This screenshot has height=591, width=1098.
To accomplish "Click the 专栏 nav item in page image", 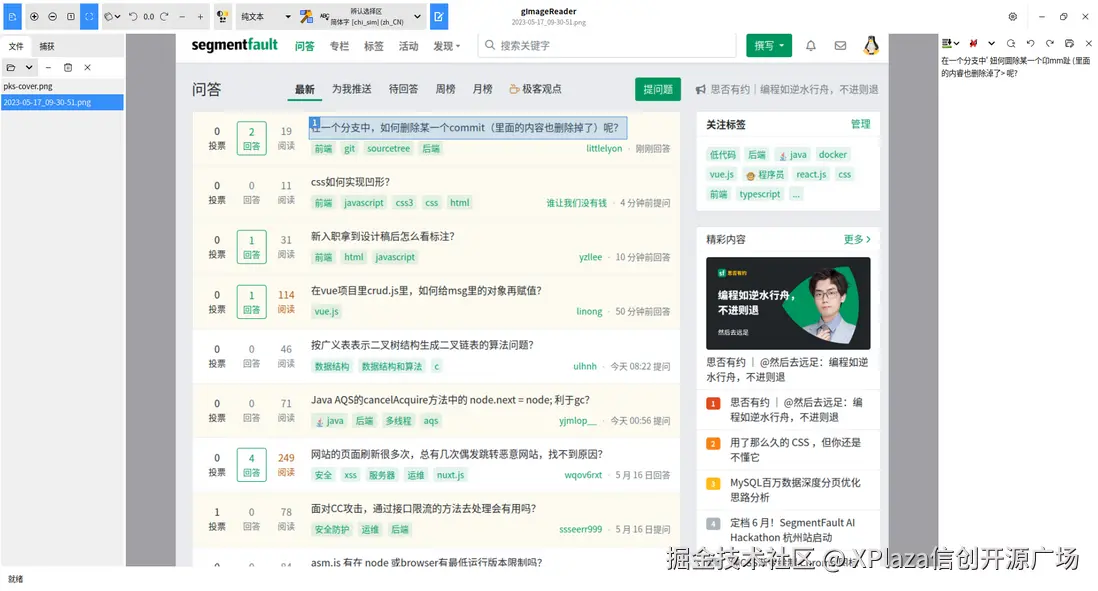I will point(340,46).
